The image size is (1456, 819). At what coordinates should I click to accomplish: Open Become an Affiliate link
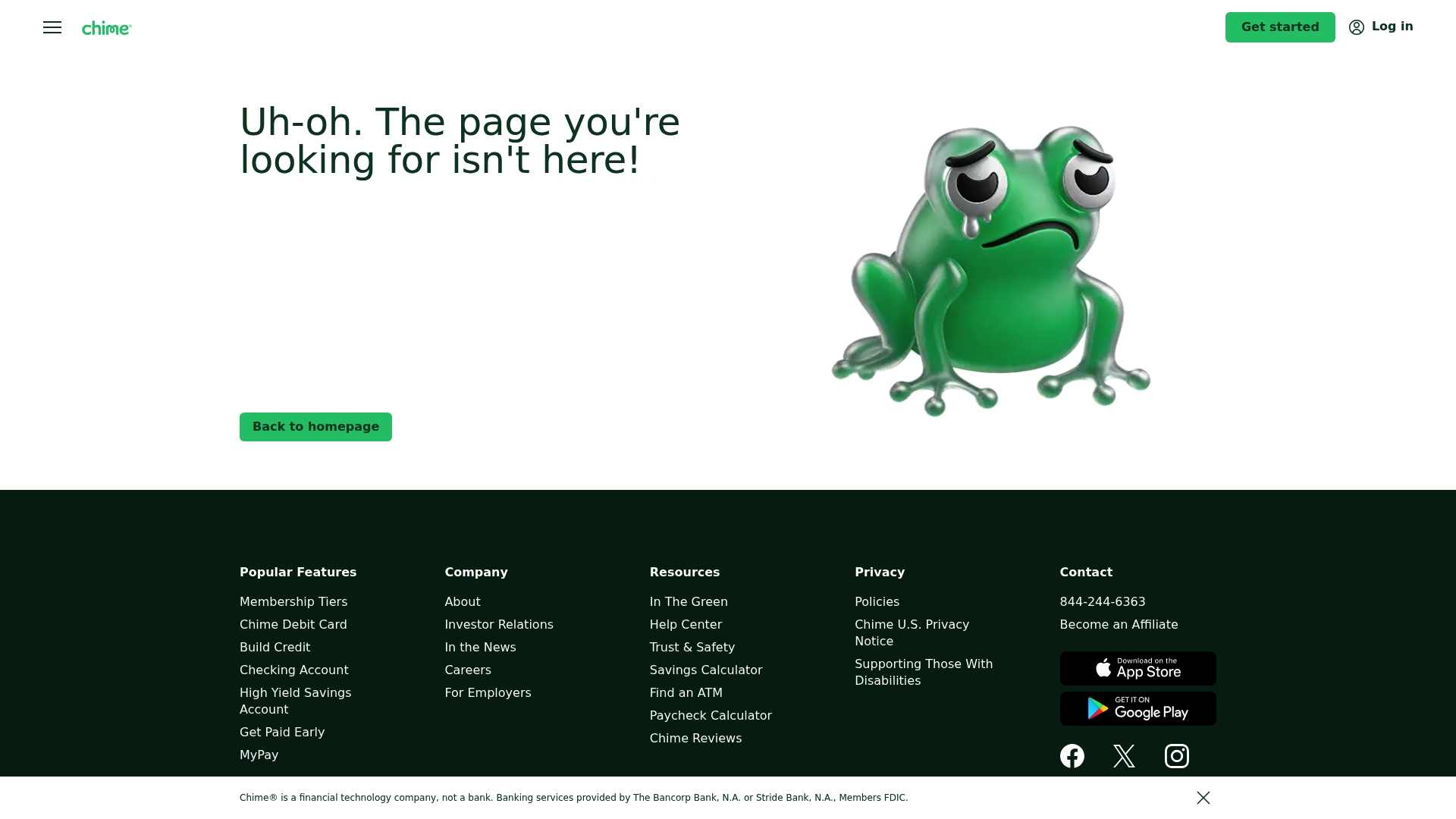pyautogui.click(x=1119, y=625)
